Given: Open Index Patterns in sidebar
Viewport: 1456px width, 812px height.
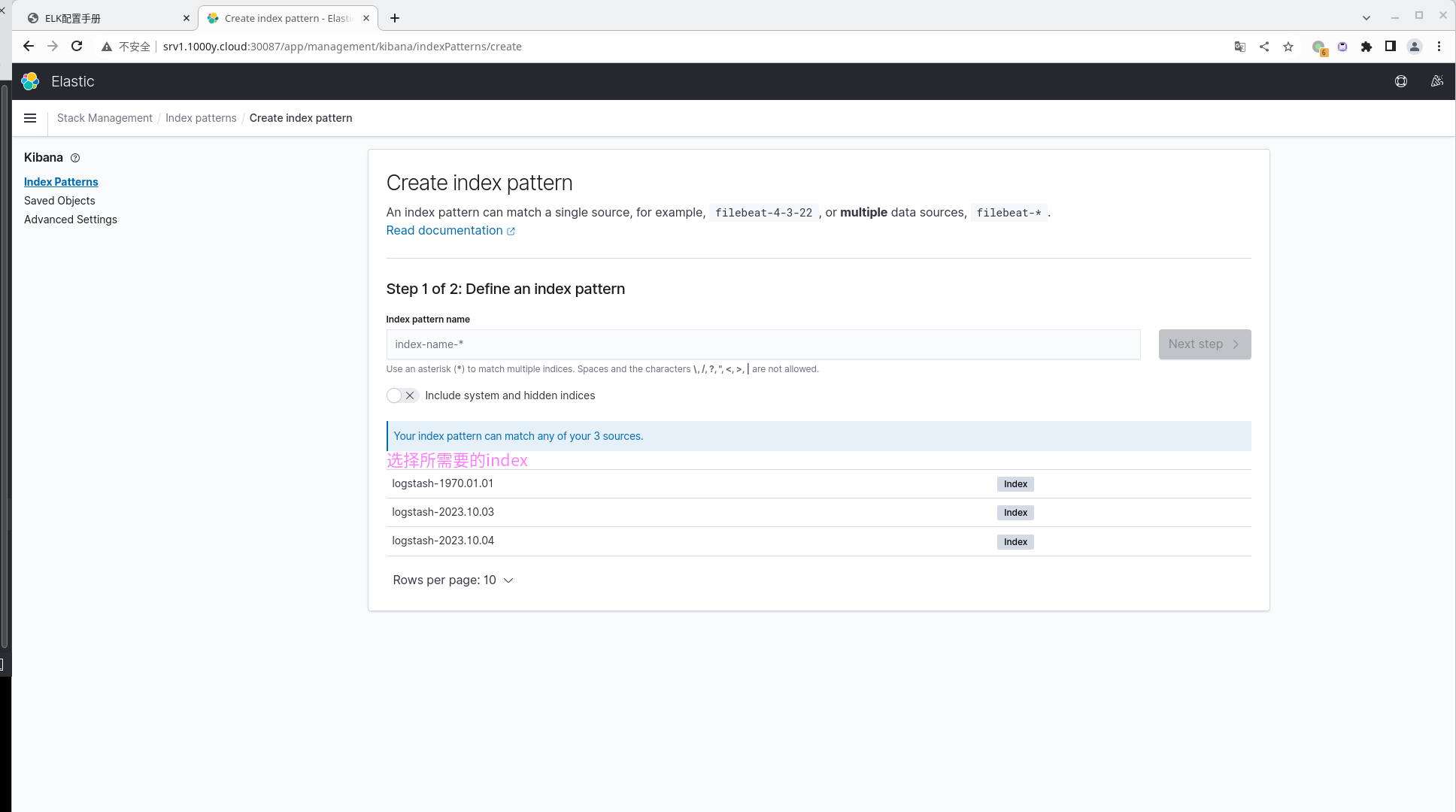Looking at the screenshot, I should (61, 182).
